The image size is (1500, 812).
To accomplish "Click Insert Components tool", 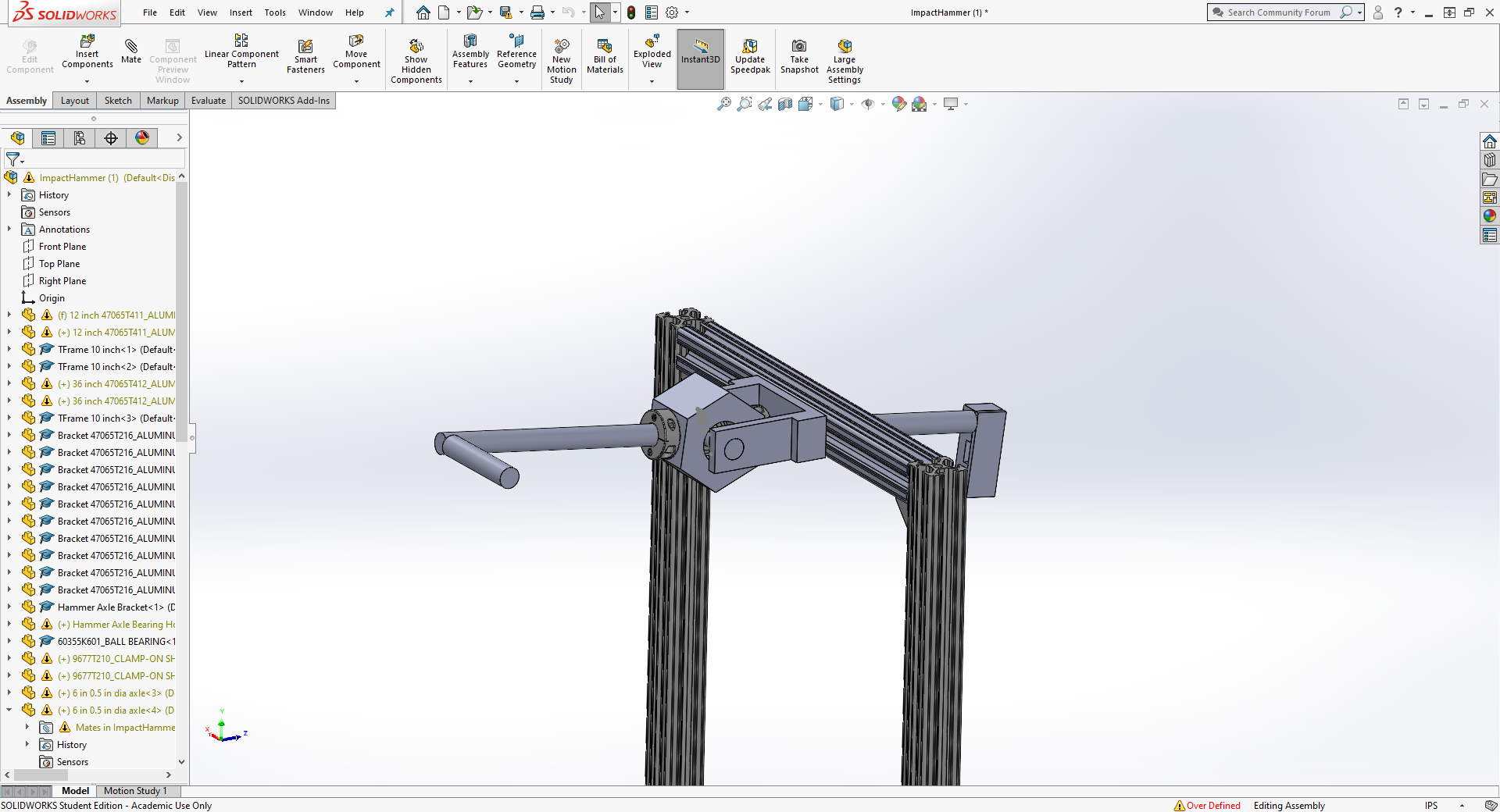I will coord(87,52).
